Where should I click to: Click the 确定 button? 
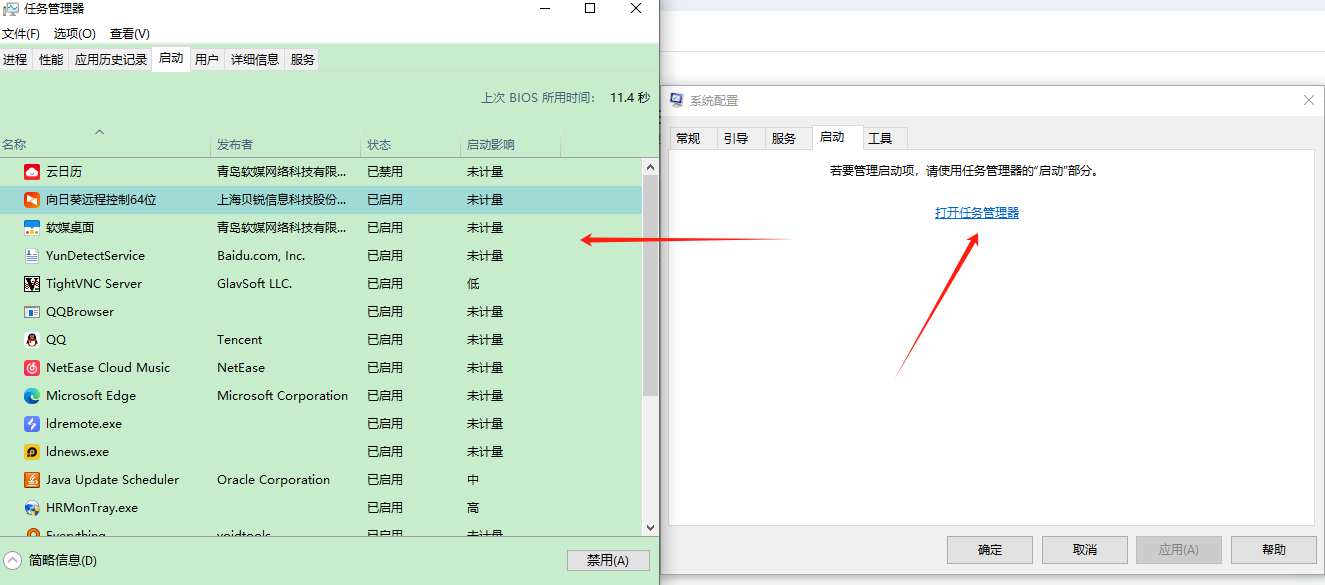pos(990,550)
